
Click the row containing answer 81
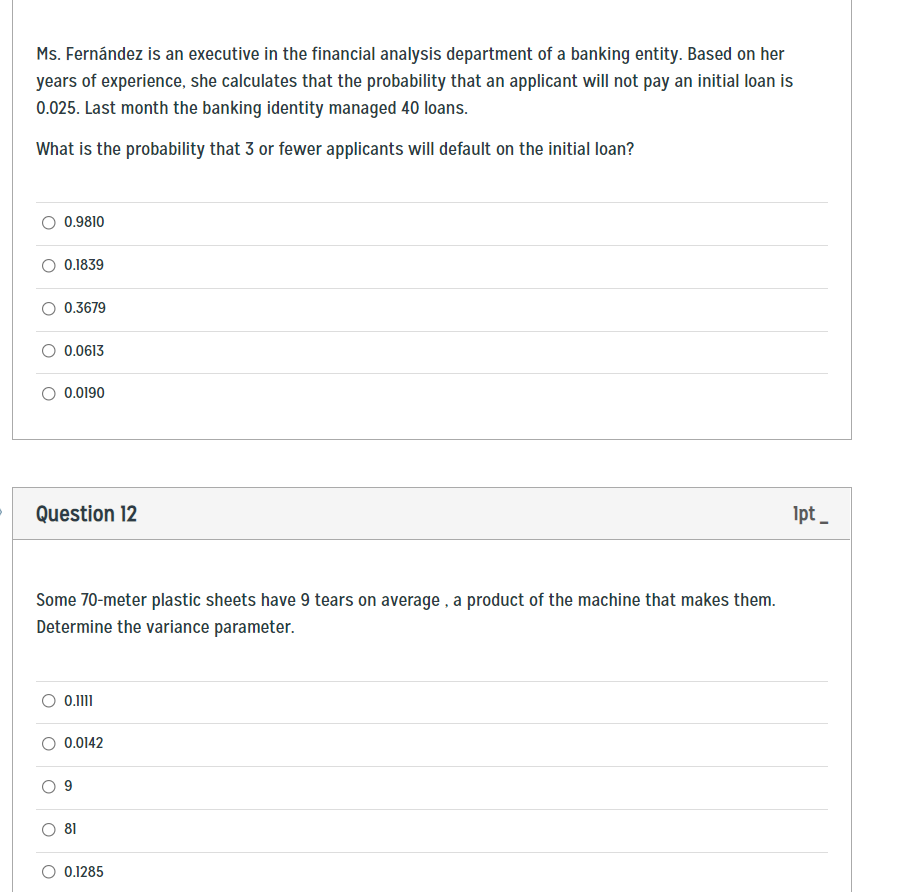[x=430, y=829]
